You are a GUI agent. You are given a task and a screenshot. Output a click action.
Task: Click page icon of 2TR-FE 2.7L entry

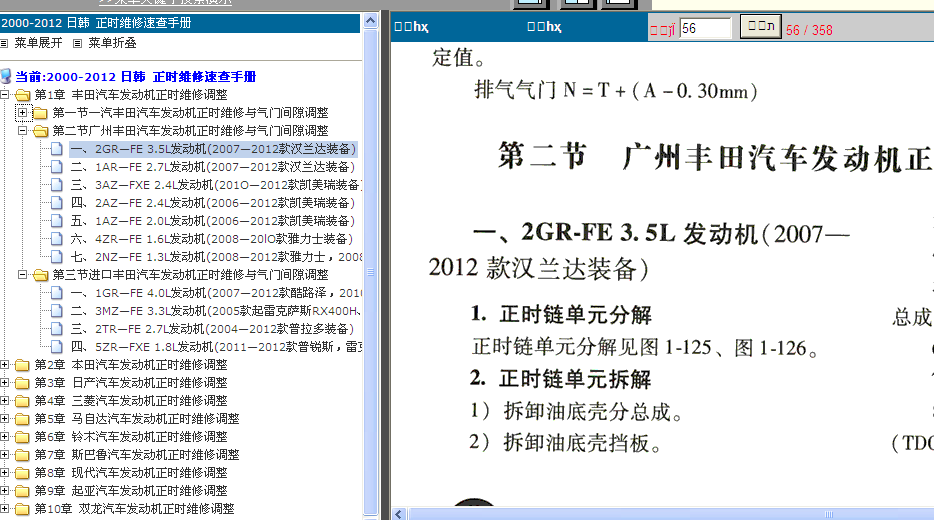[57, 329]
